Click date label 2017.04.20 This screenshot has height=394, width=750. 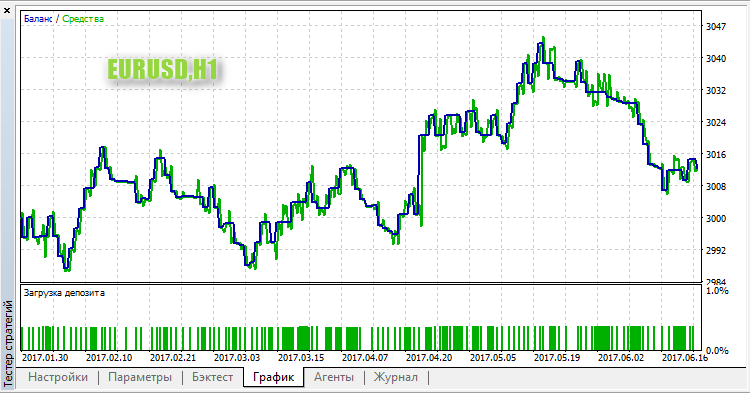coord(429,358)
